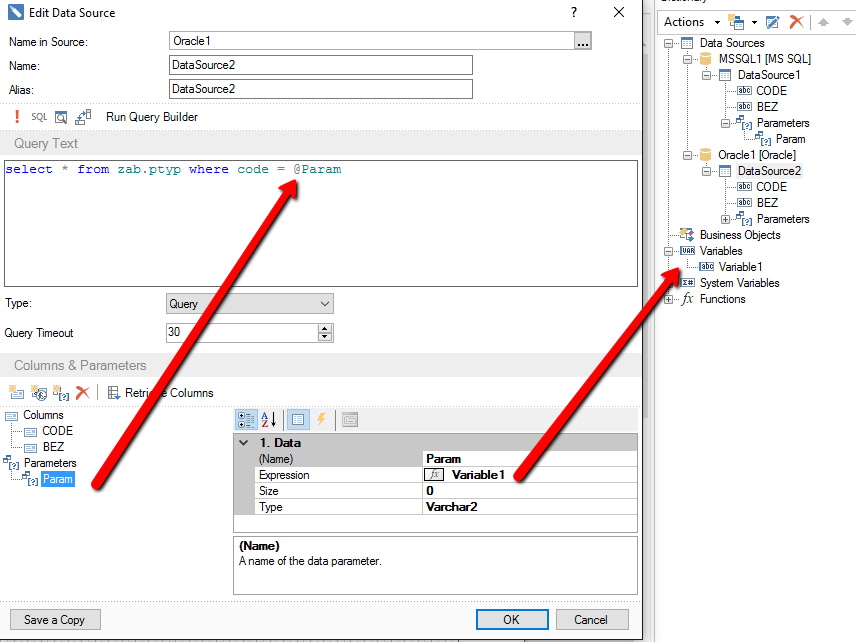856x642 pixels.
Task: Click the dialog help question mark
Action: [x=574, y=13]
